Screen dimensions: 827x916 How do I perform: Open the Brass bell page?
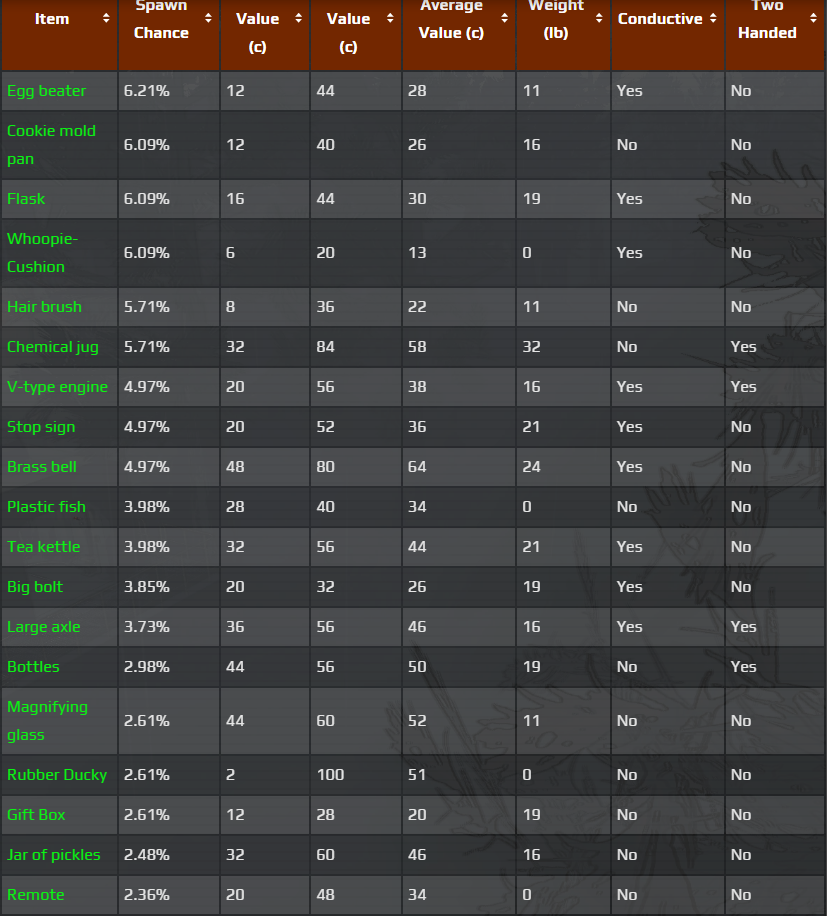point(42,467)
